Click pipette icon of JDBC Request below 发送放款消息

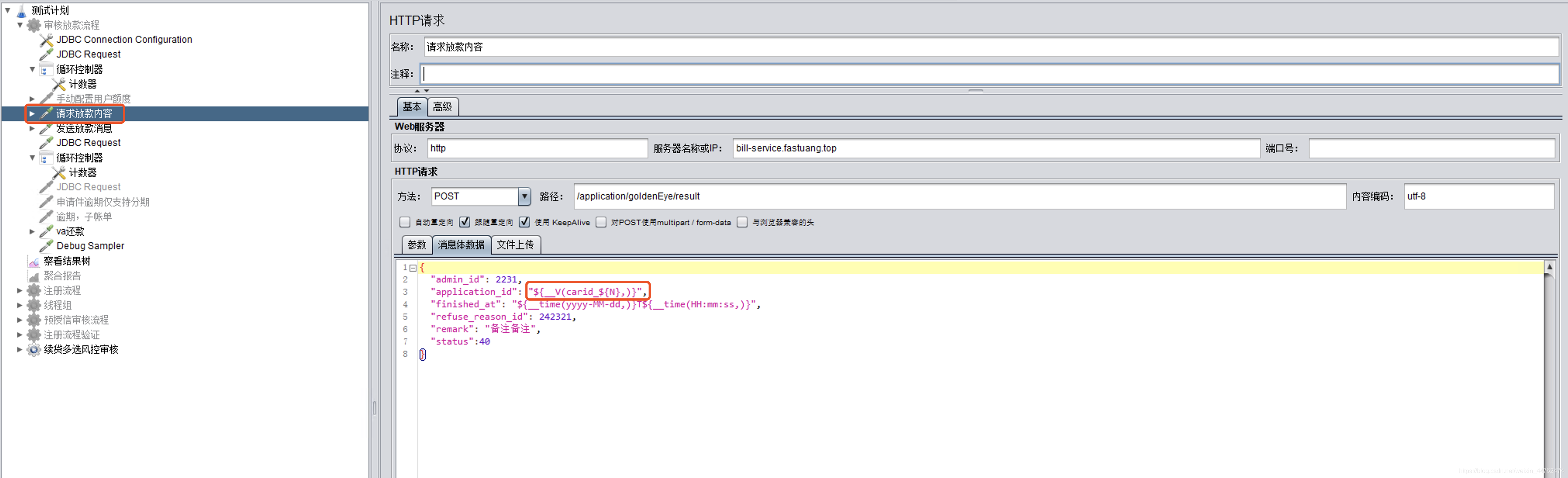(x=46, y=142)
